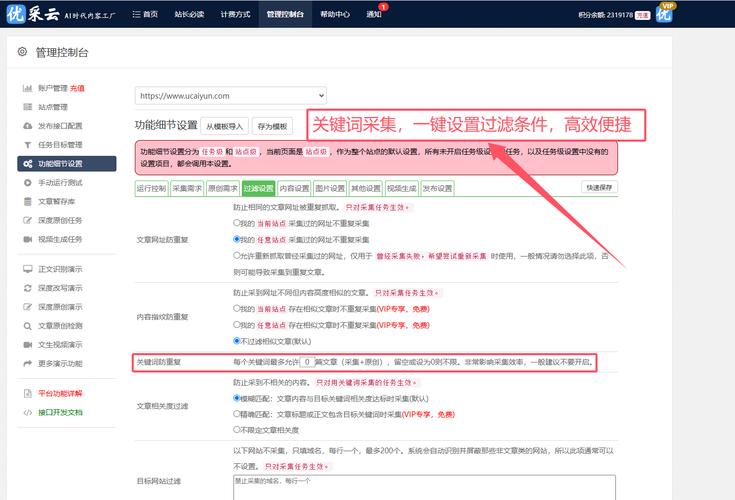Click the 文章原创检测 magnifier icon
Image resolution: width=735 pixels, height=500 pixels.
click(28, 326)
